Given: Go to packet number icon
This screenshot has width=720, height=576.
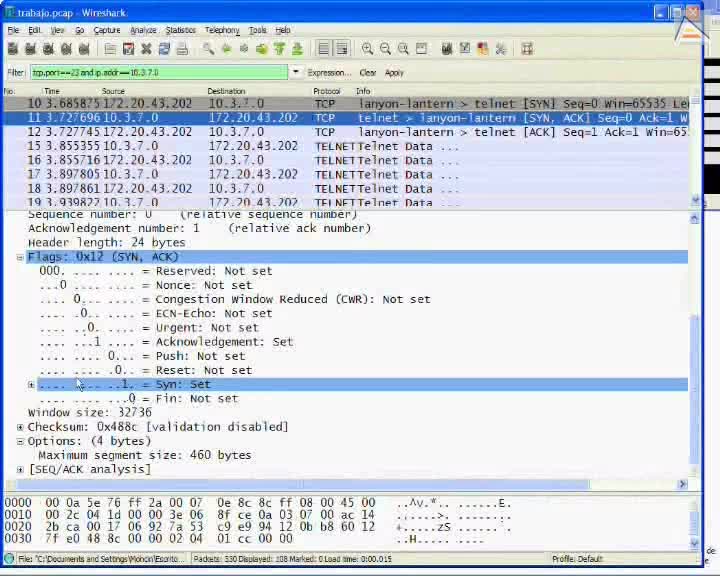Looking at the screenshot, I should tap(262, 49).
